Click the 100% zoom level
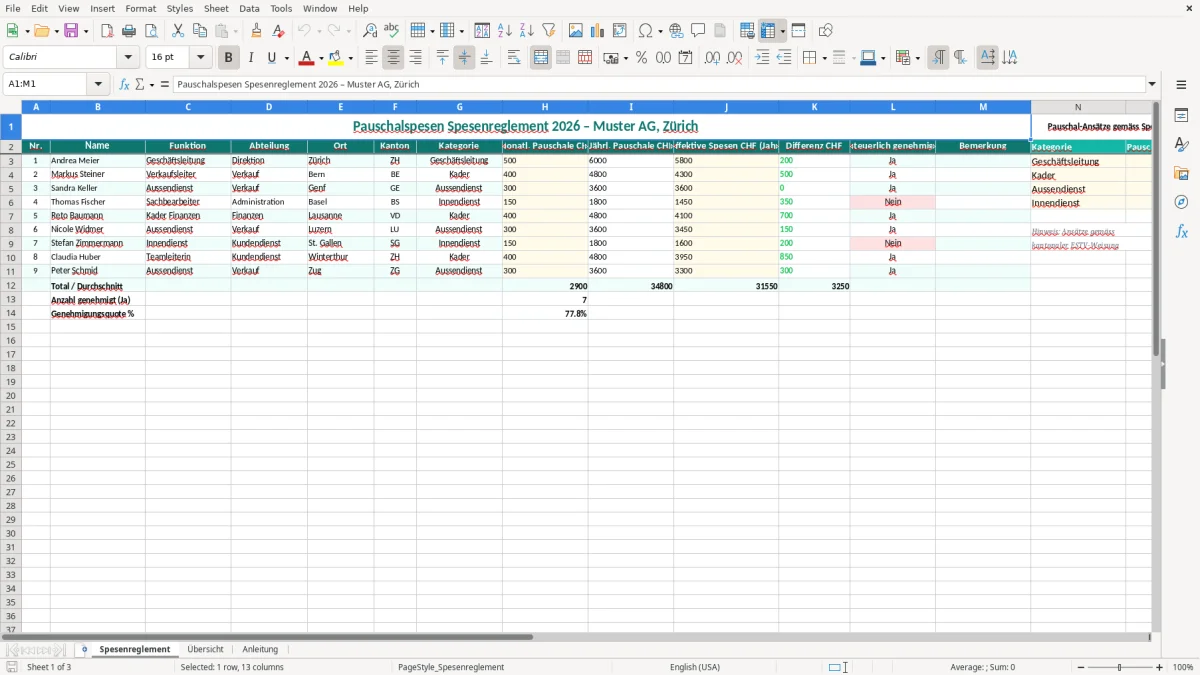This screenshot has width=1200, height=675. click(1183, 667)
